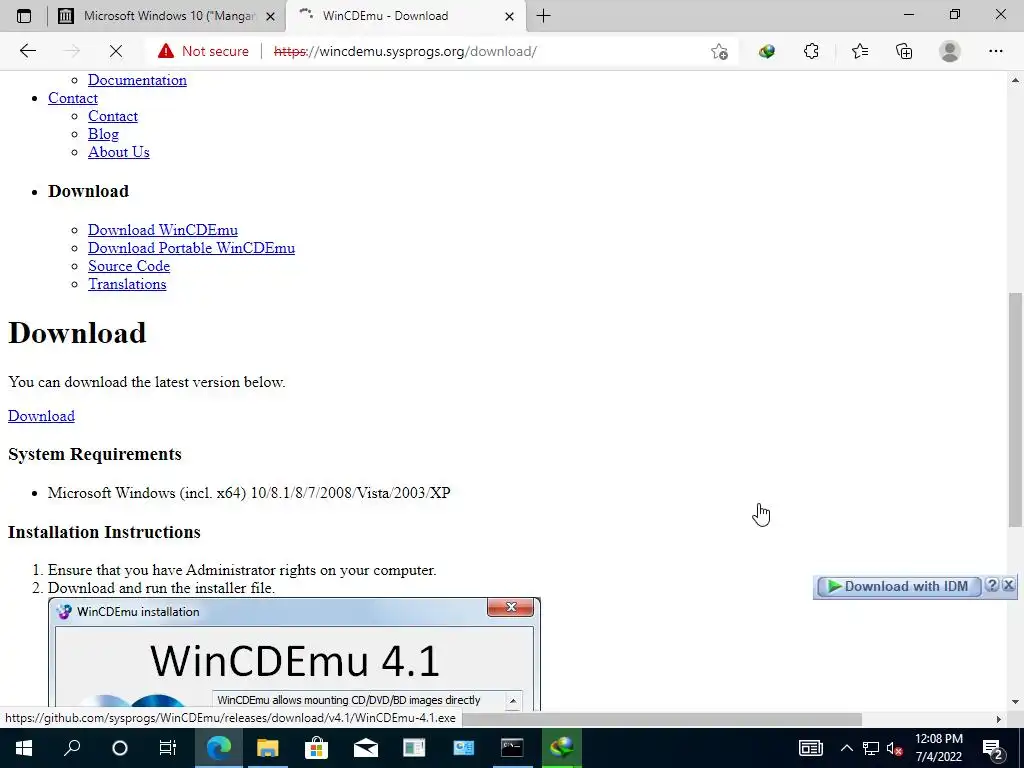Image resolution: width=1024 pixels, height=768 pixels.
Task: Click the Download link under the heading
Action: [41, 416]
